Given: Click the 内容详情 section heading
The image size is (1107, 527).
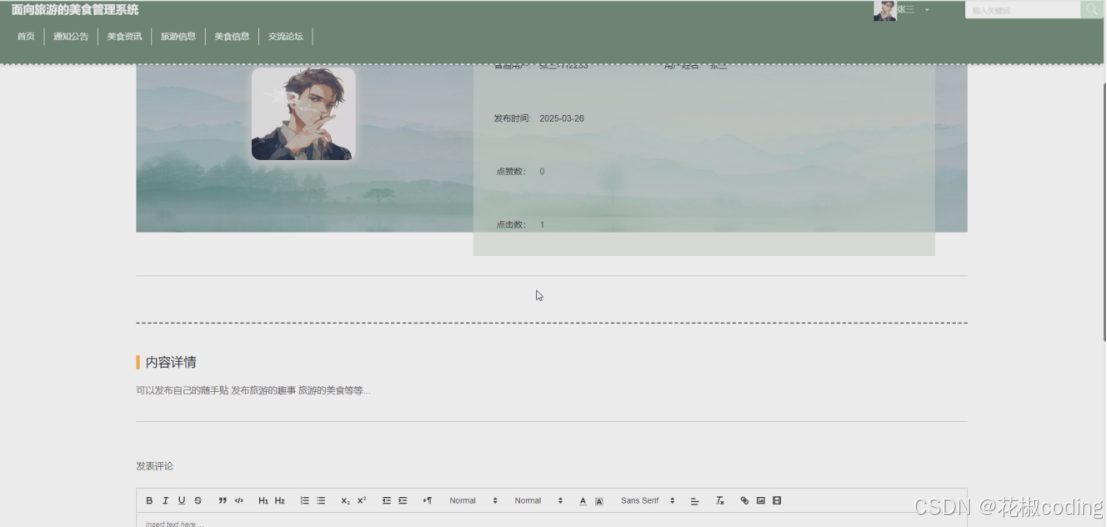Looking at the screenshot, I should (170, 362).
